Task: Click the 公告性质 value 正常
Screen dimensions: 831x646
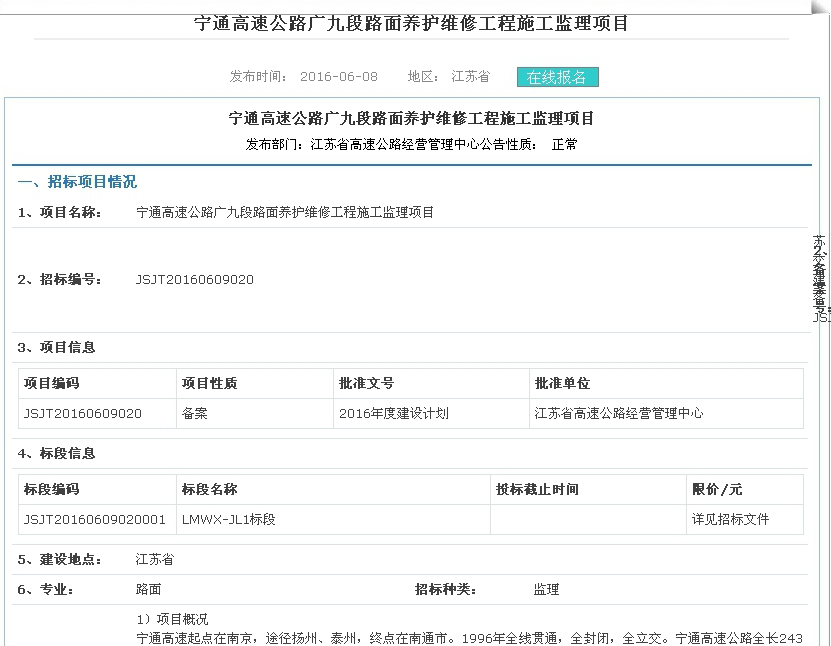Action: pos(564,144)
